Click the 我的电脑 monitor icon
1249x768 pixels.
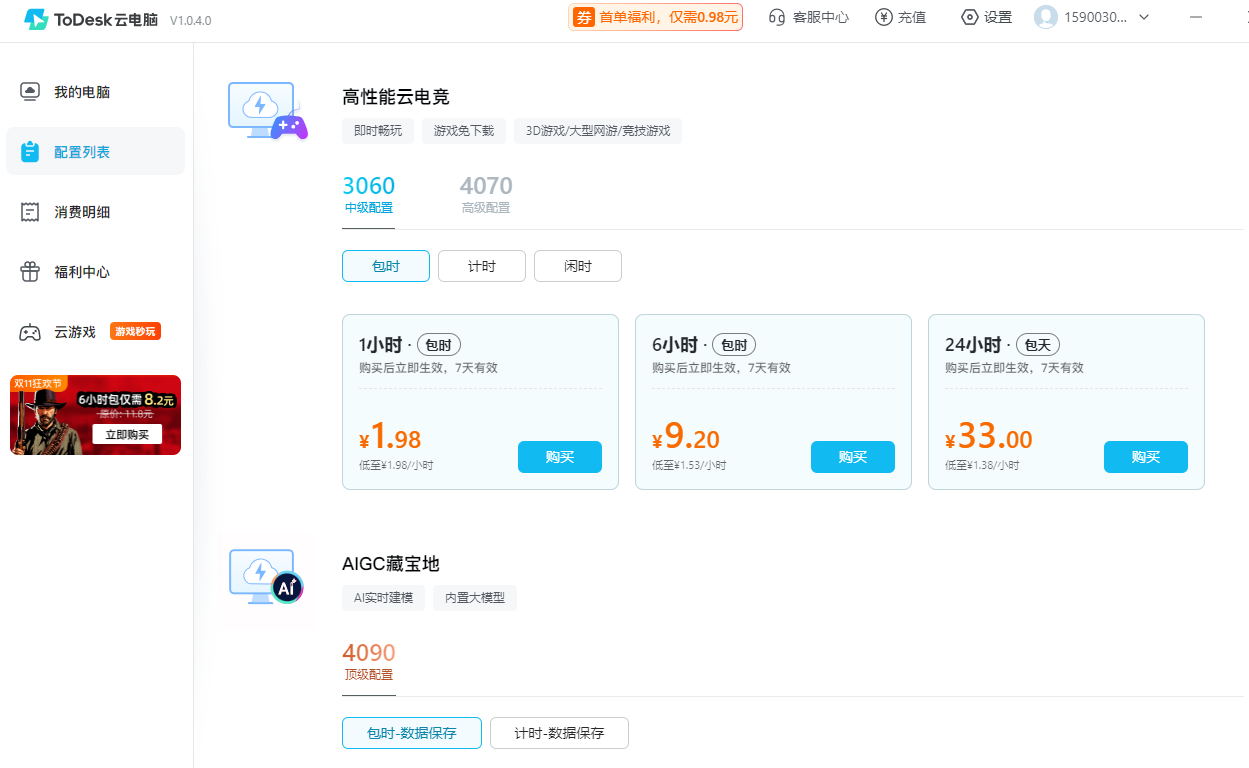(30, 92)
